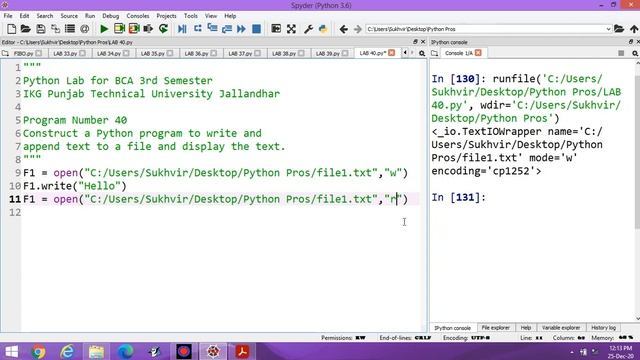Go forward with the right arrow
640x360 pixels.
[x=358, y=29]
